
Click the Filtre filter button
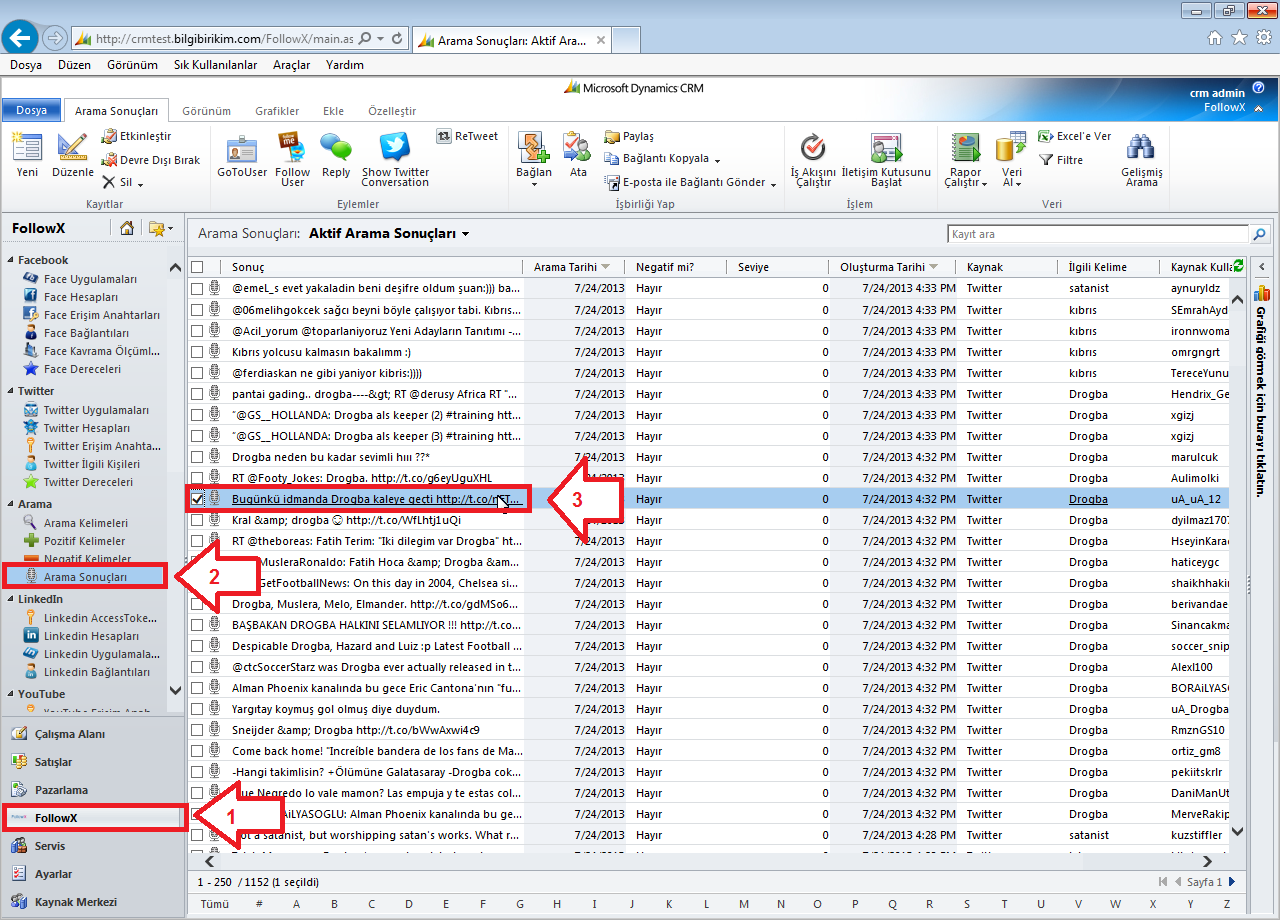pos(1061,160)
